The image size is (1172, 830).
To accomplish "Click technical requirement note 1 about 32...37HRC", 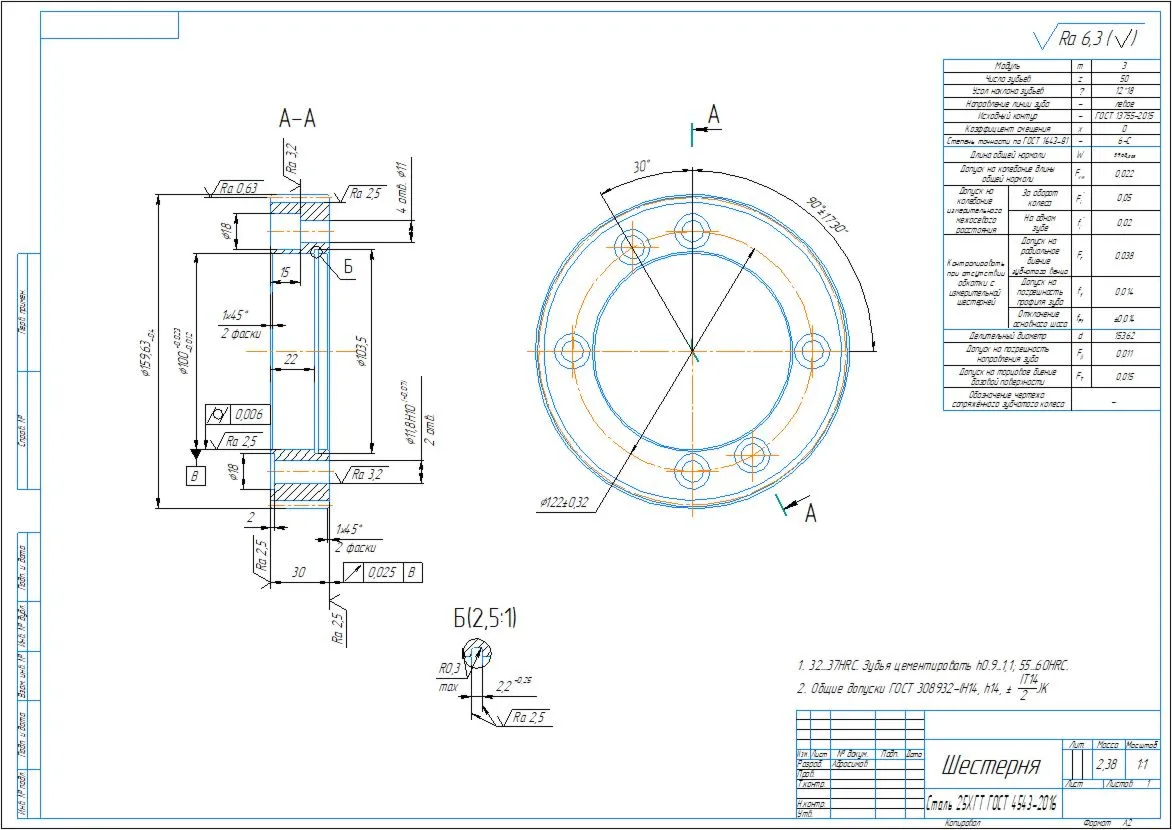I will [935, 664].
